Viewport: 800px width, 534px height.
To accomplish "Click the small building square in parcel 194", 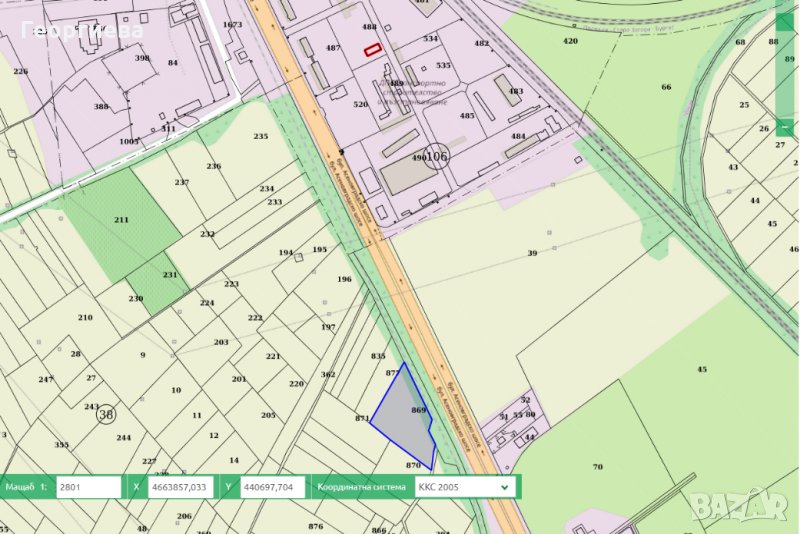I will tap(299, 257).
